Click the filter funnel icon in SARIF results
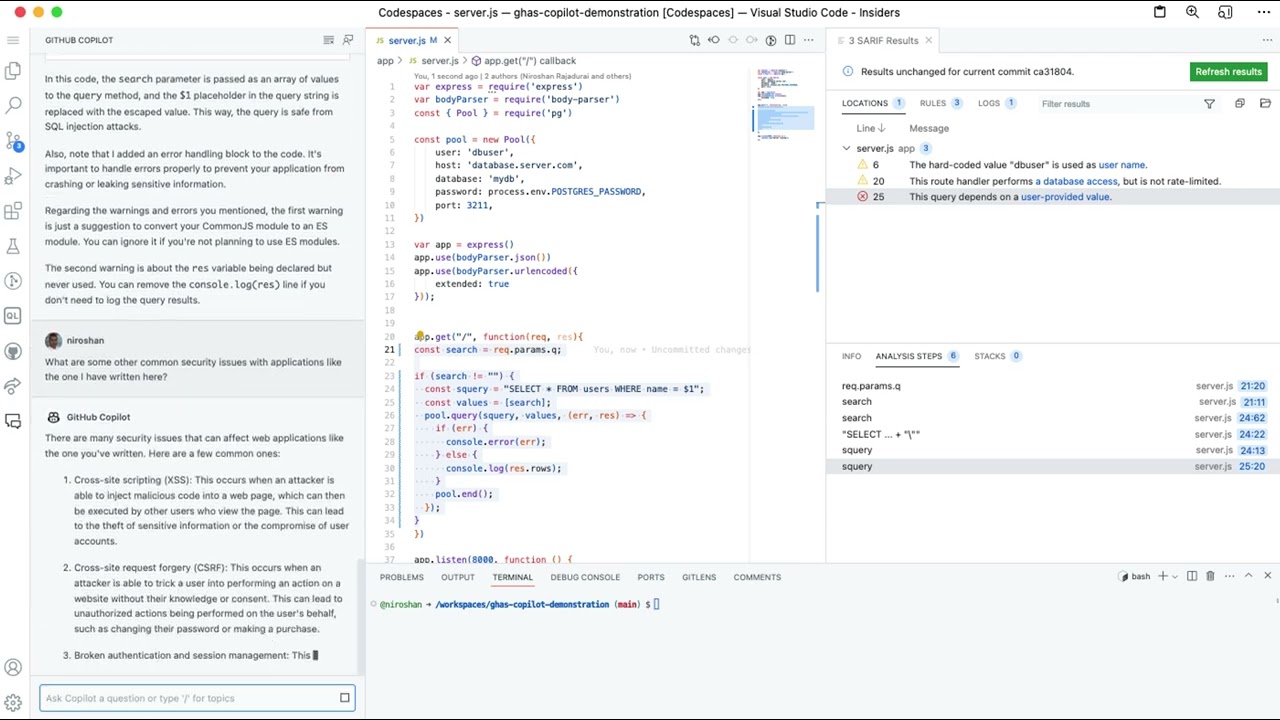1280x720 pixels. [x=1209, y=104]
